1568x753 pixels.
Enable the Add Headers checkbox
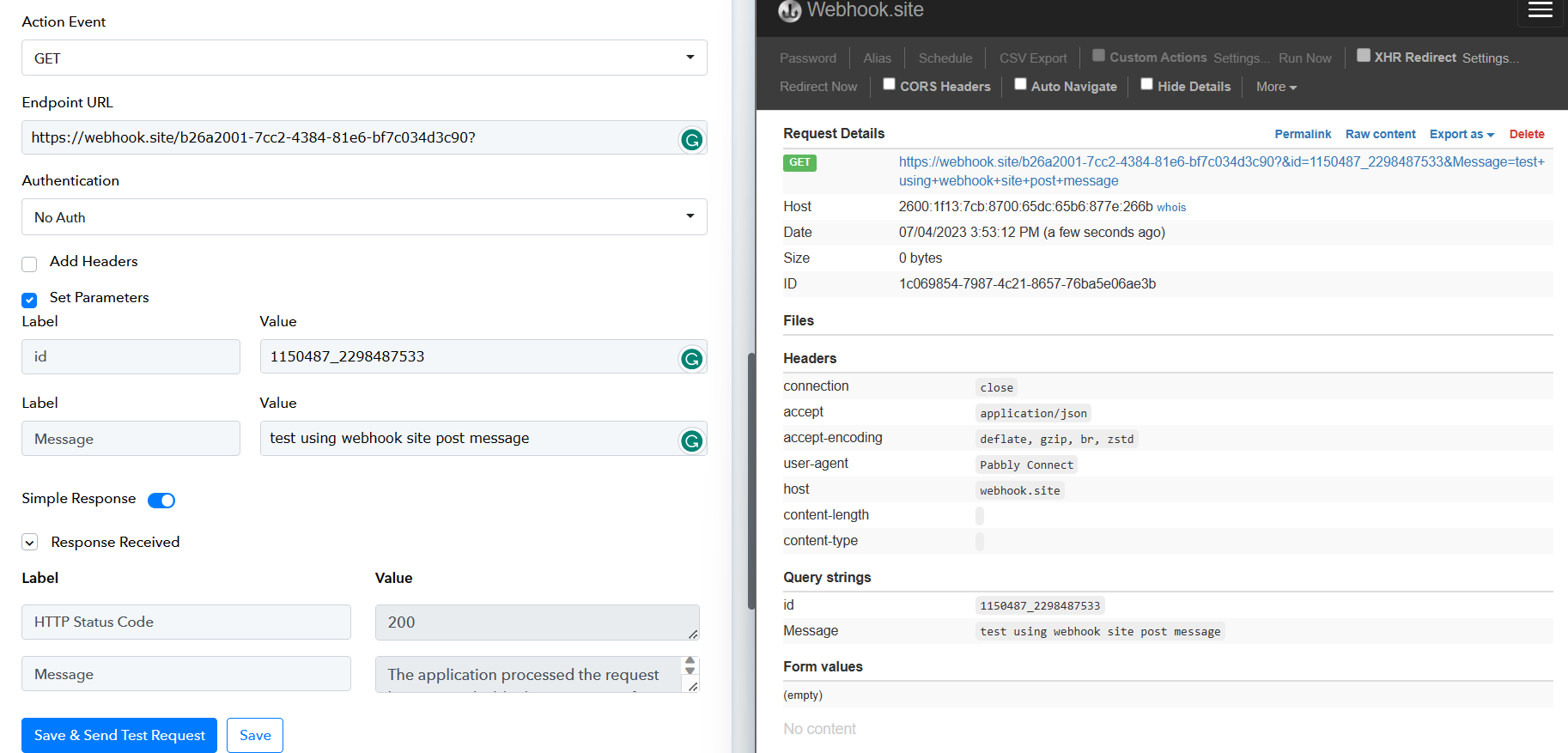coord(30,264)
